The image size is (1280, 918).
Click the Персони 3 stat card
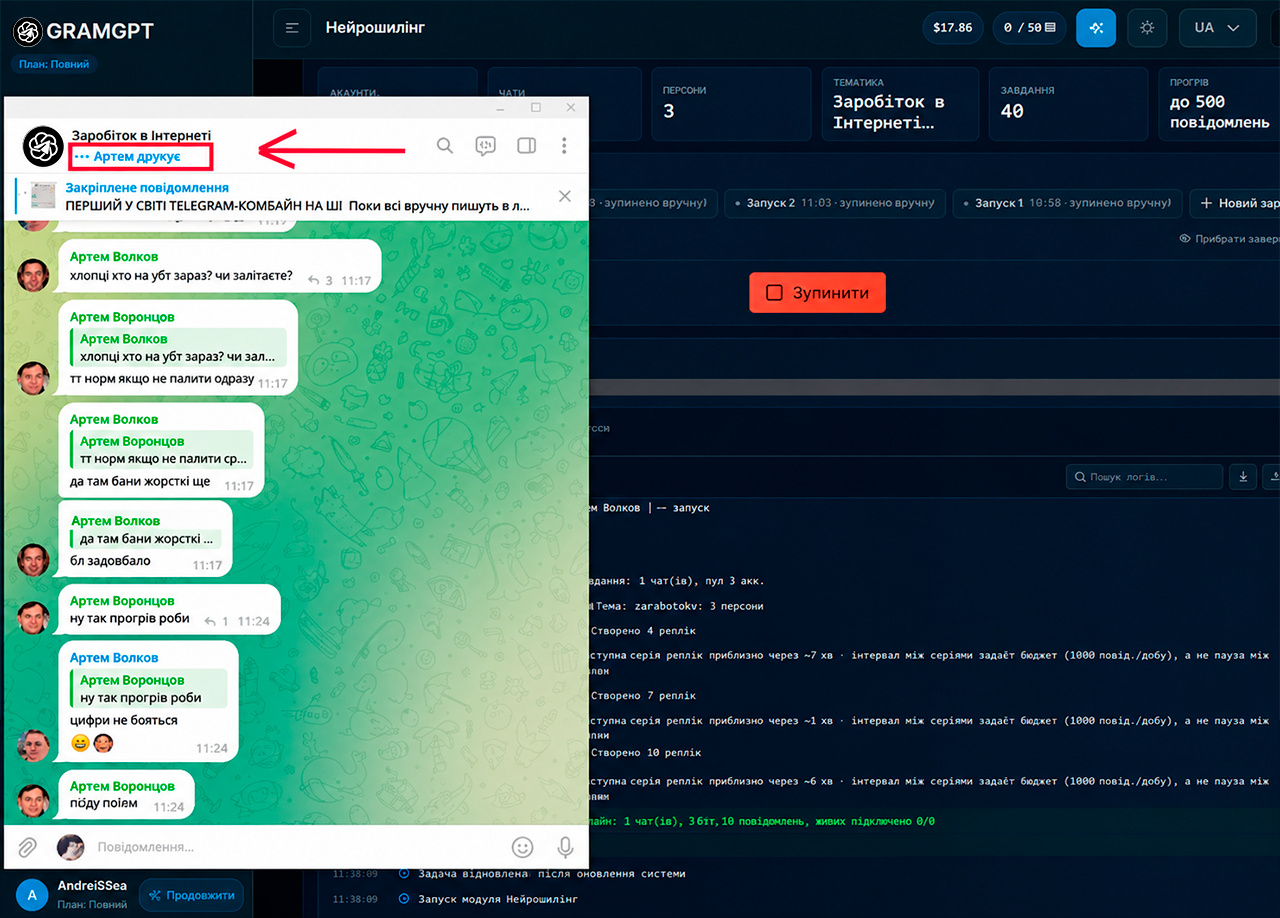(x=731, y=104)
